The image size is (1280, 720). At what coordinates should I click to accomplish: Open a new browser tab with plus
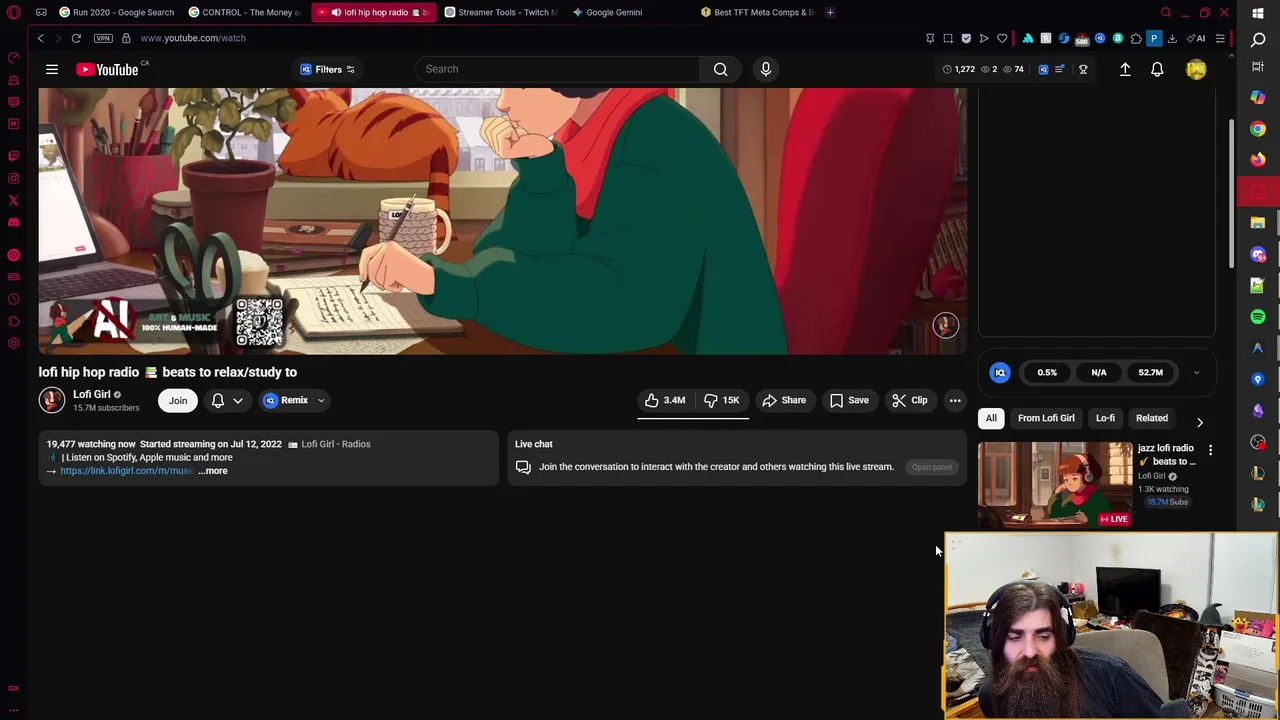[x=830, y=12]
